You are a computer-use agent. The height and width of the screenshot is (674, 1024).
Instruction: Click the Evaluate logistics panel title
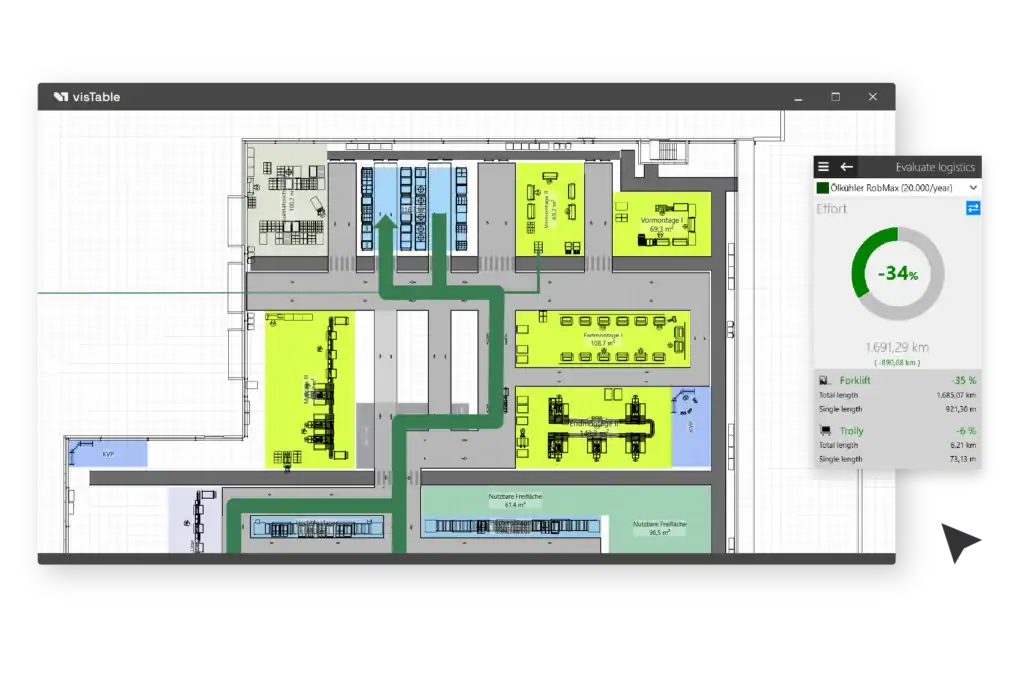(935, 167)
